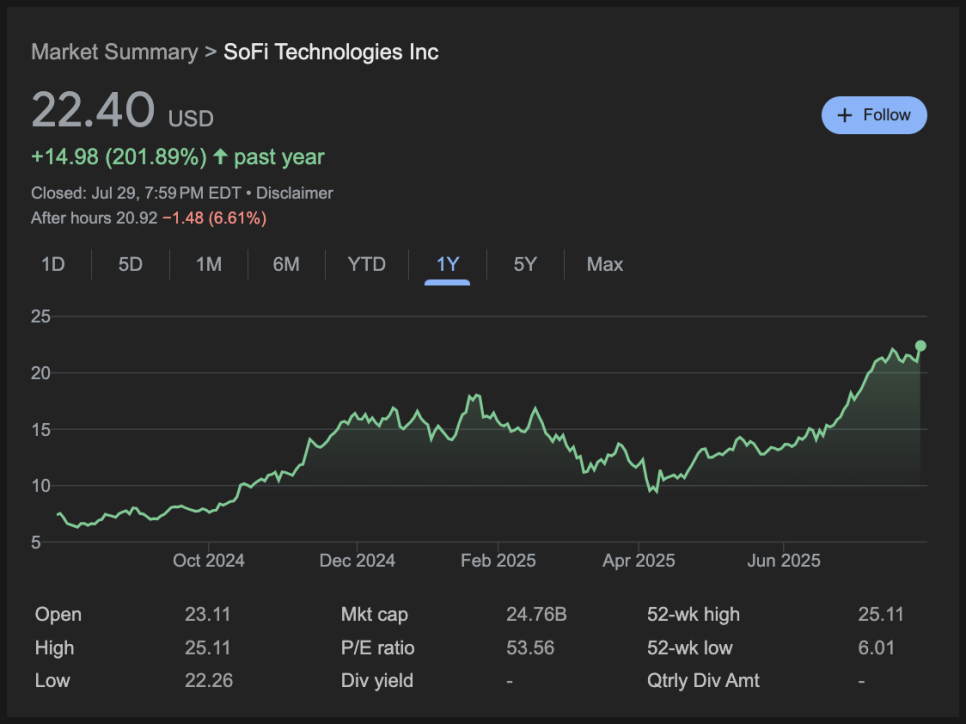Viewport: 966px width, 724px height.
Task: Click the 10 y-axis label
Action: click(x=41, y=486)
